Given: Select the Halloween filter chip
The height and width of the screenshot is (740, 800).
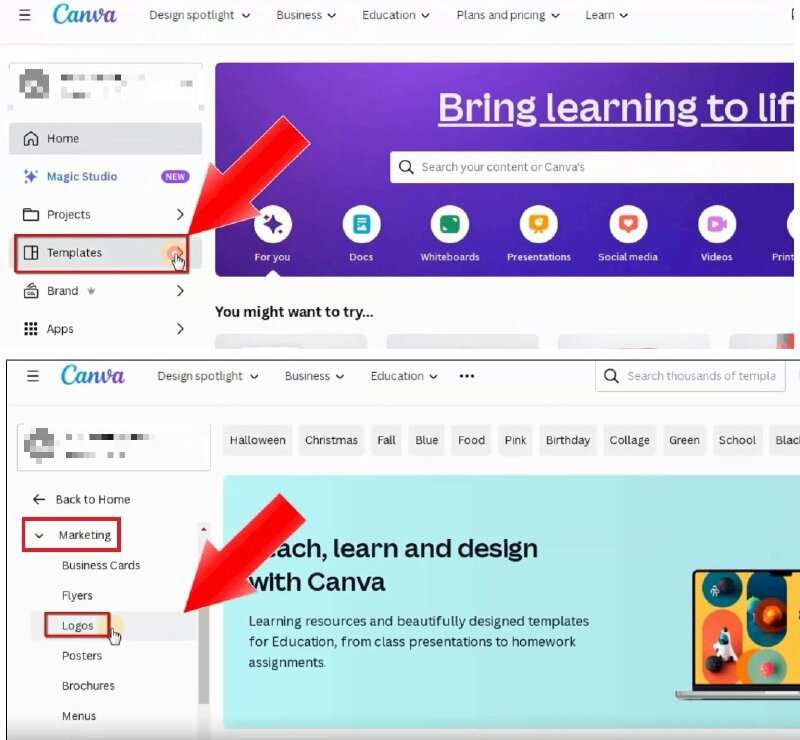Looking at the screenshot, I should (x=257, y=440).
